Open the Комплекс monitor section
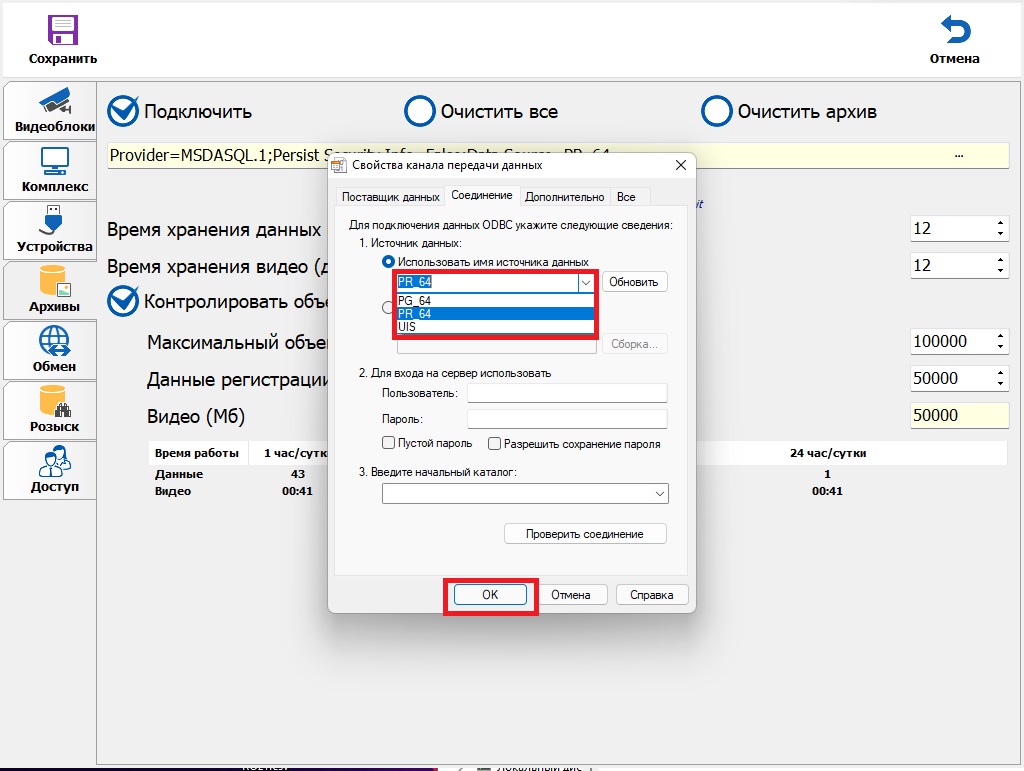This screenshot has width=1024, height=771. 53,170
